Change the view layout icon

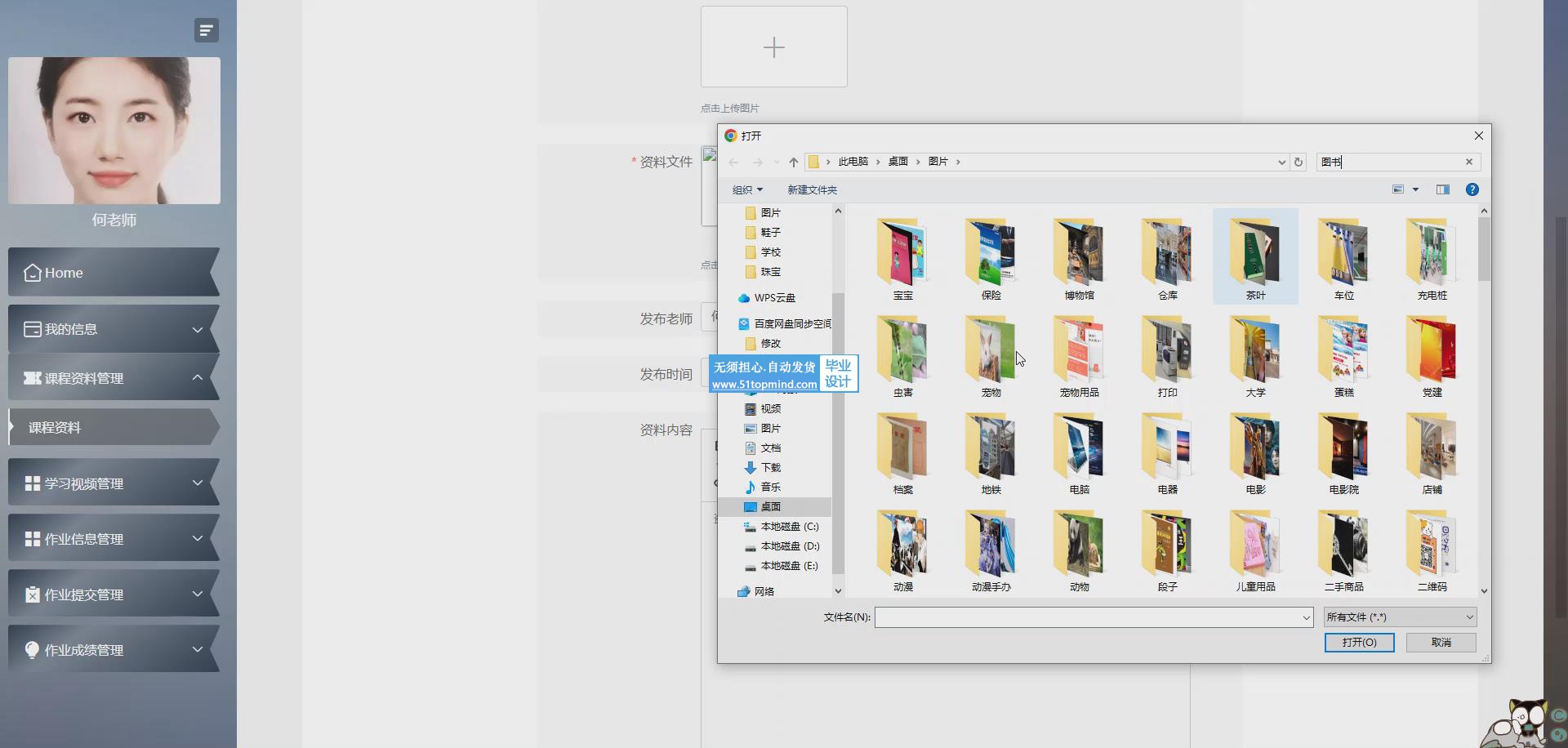pyautogui.click(x=1398, y=189)
